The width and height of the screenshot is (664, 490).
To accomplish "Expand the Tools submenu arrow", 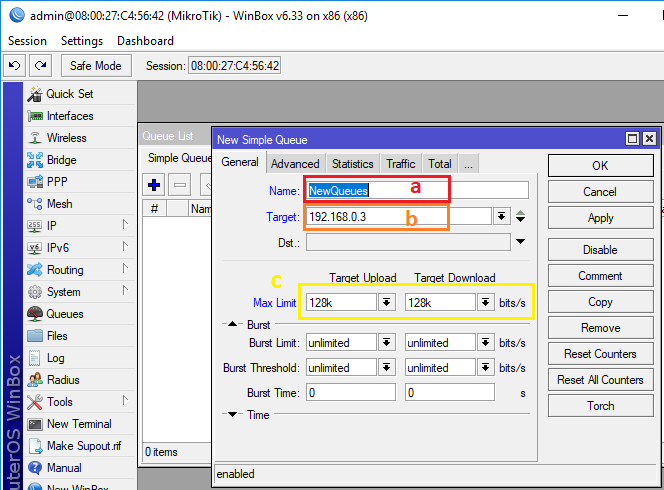I will click(125, 400).
